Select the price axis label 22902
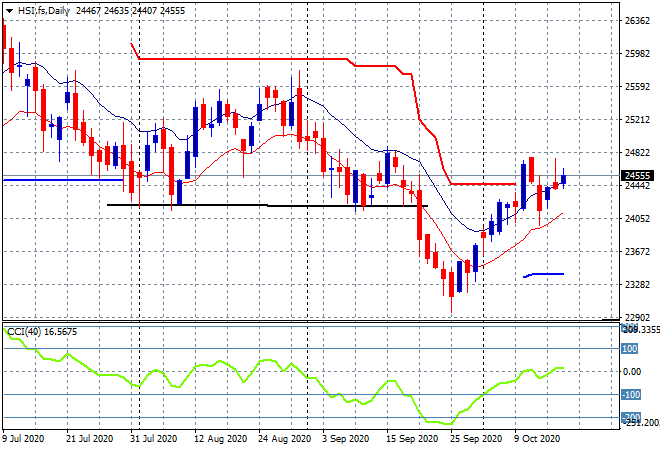This screenshot has height=450, width=660. point(637,317)
